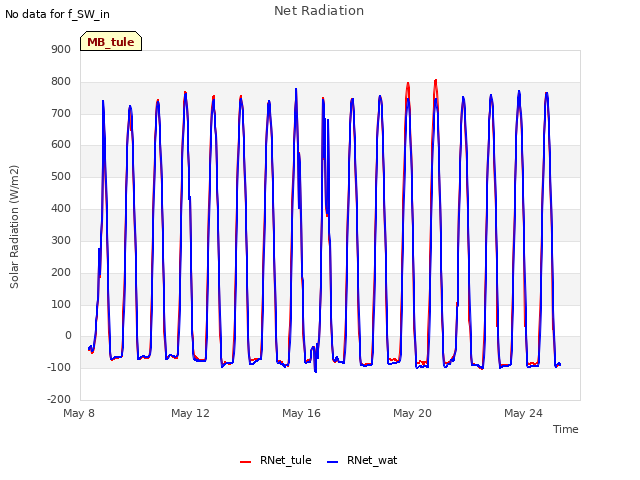Click the Solar Radiation (W/m2) axis label
The image size is (640, 480).
click(x=14, y=227)
